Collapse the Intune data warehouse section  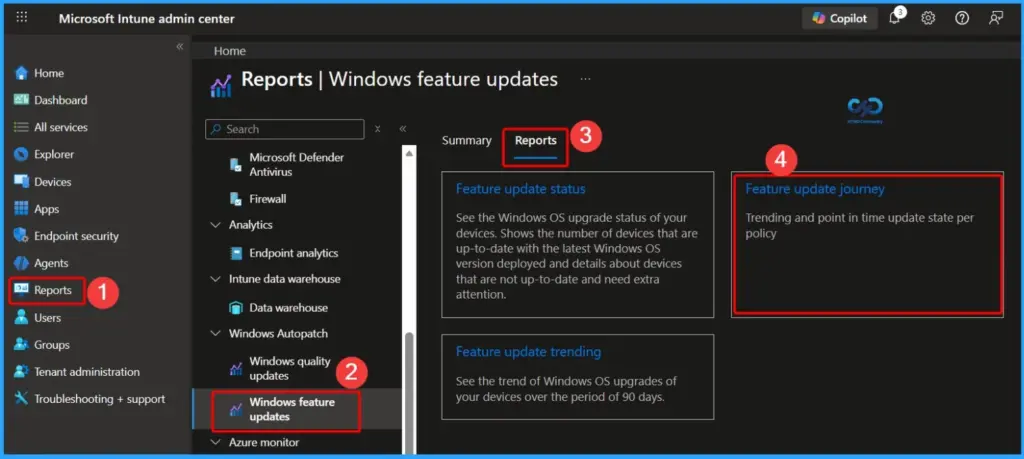point(216,279)
